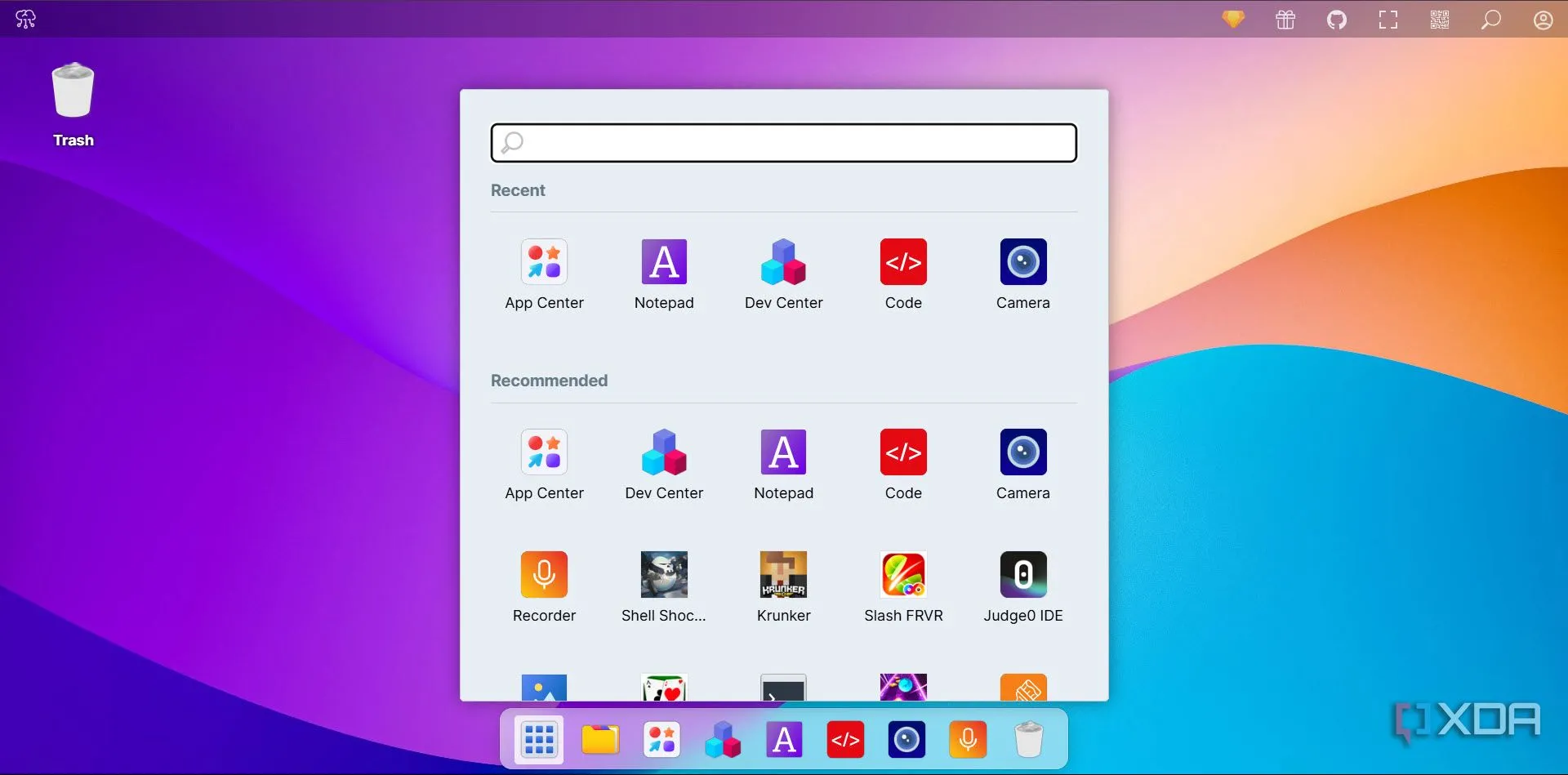The width and height of the screenshot is (1568, 775).
Task: Show the QR code from top bar
Action: (x=1440, y=20)
